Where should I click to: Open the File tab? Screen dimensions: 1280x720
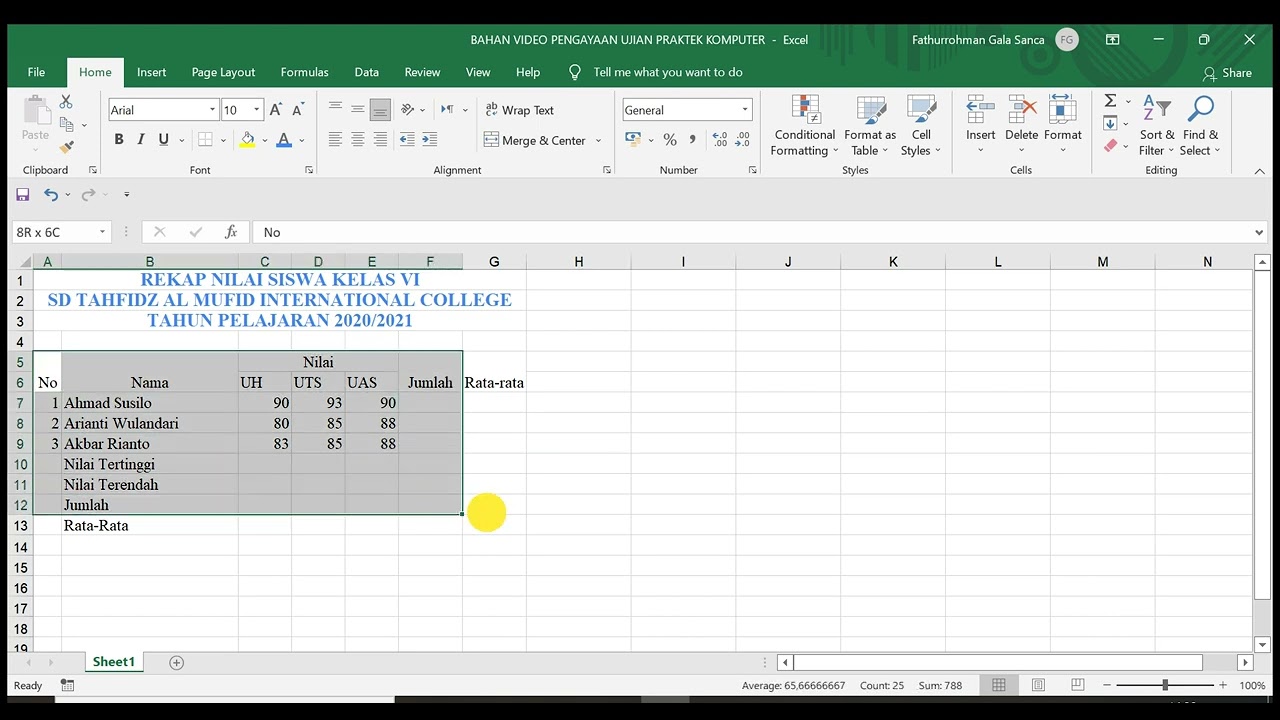pos(36,72)
